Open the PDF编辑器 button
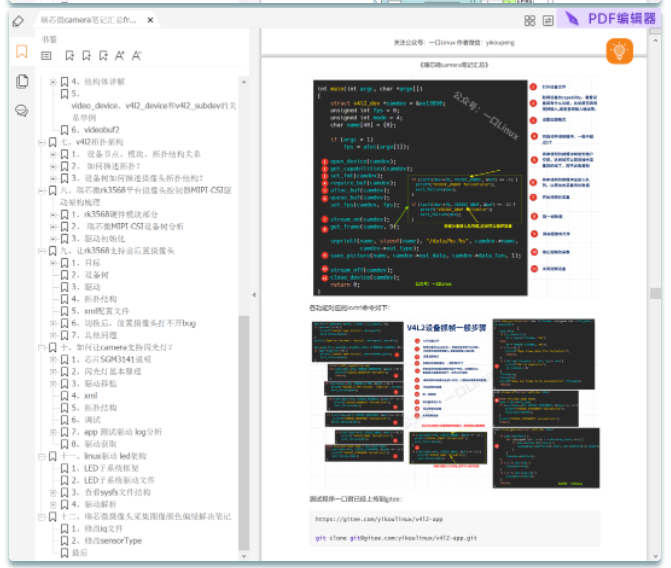Screen dimensions: 671x568 [x=611, y=19]
